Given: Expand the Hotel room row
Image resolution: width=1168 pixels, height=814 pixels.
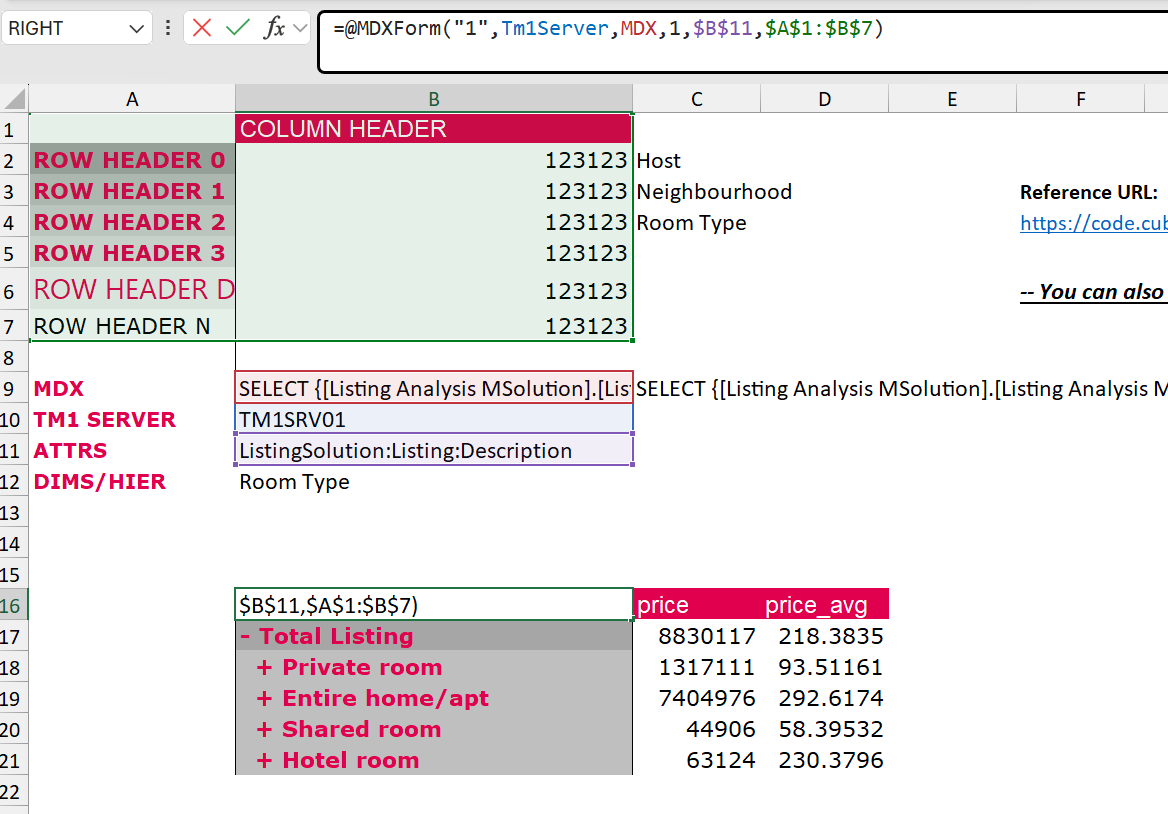Looking at the screenshot, I should tap(264, 760).
